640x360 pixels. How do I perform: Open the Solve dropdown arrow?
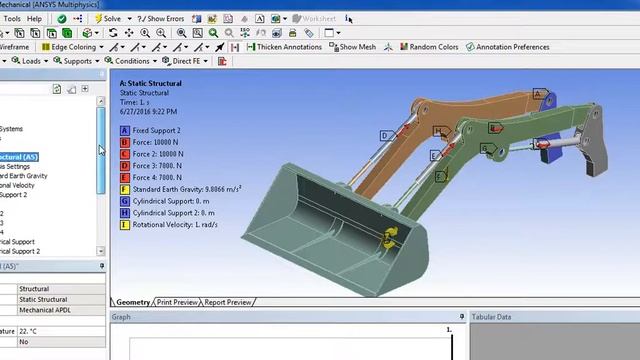coord(129,19)
